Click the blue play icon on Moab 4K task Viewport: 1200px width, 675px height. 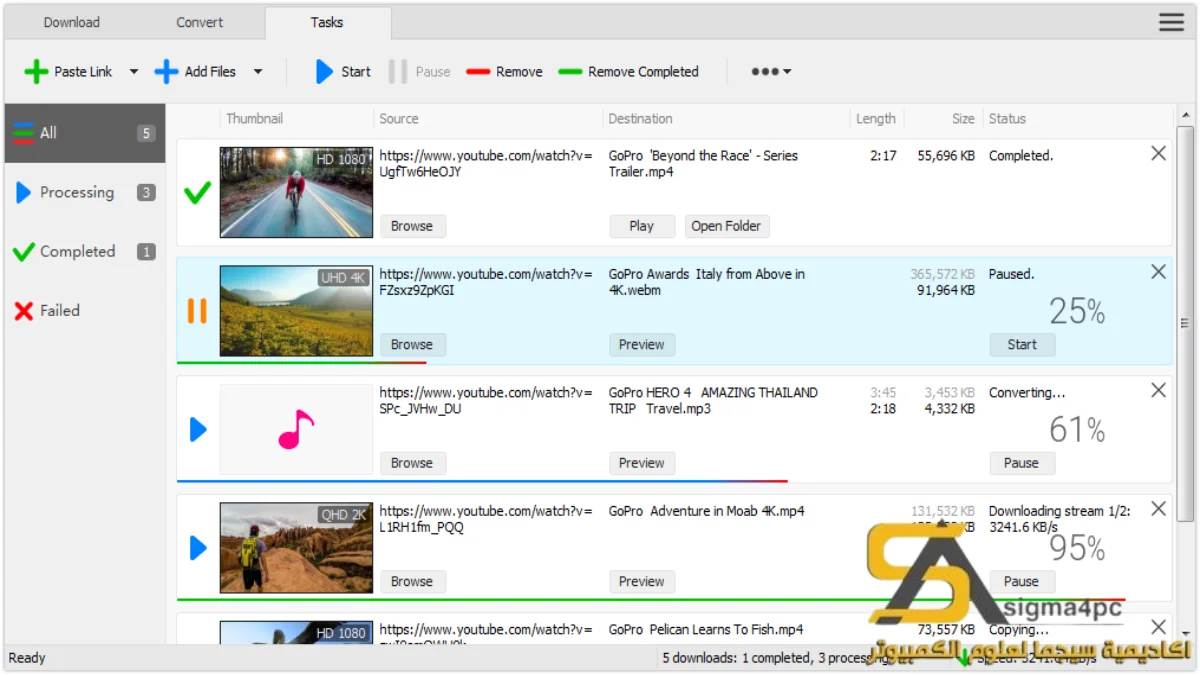198,548
